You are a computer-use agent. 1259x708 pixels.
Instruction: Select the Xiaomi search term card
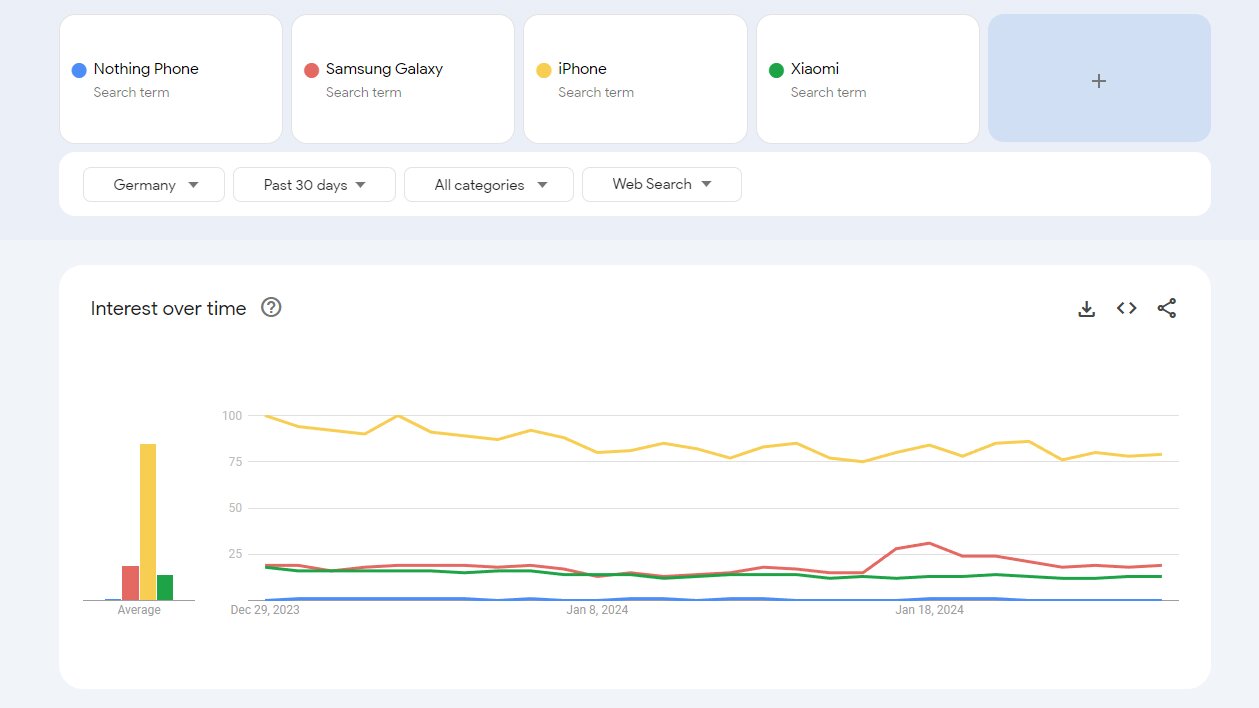pyautogui.click(x=867, y=80)
